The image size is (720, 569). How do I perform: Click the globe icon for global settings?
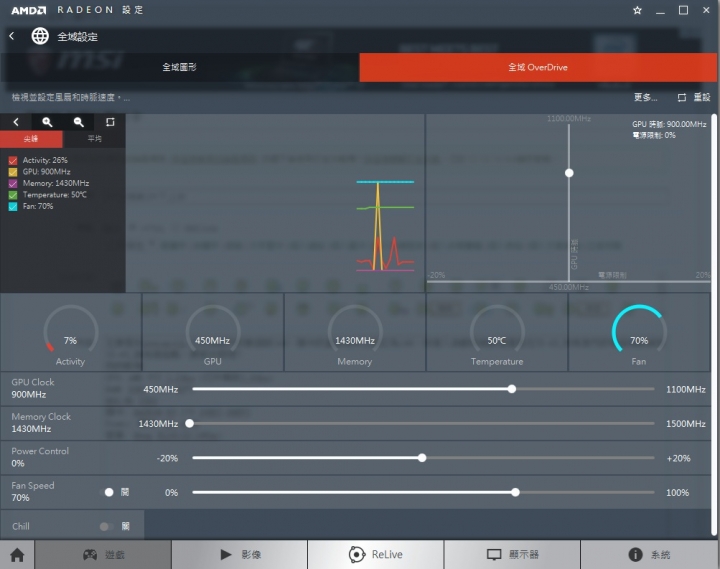(x=40, y=36)
